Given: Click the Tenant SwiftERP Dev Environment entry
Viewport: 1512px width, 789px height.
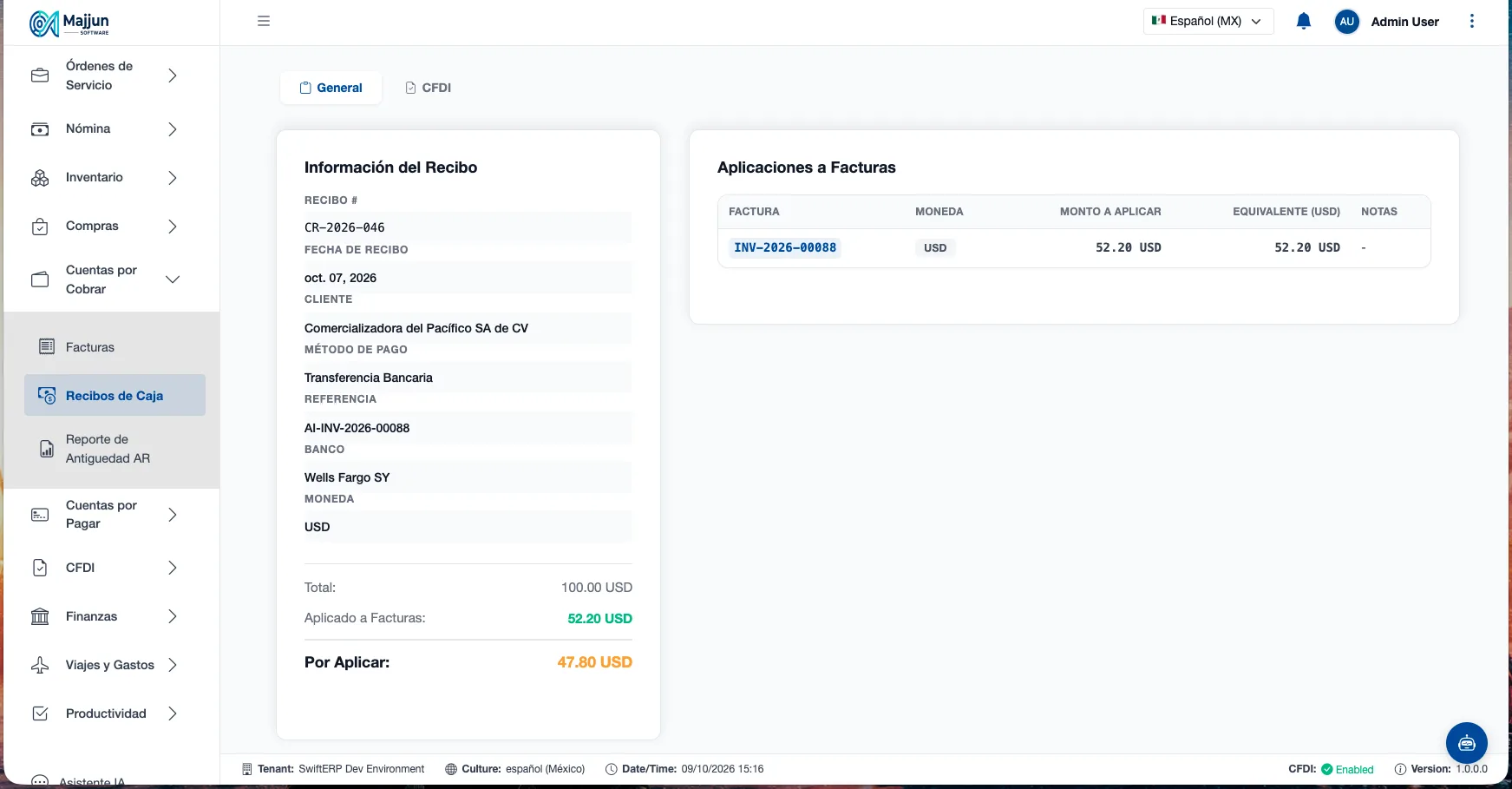Looking at the screenshot, I should pos(333,769).
